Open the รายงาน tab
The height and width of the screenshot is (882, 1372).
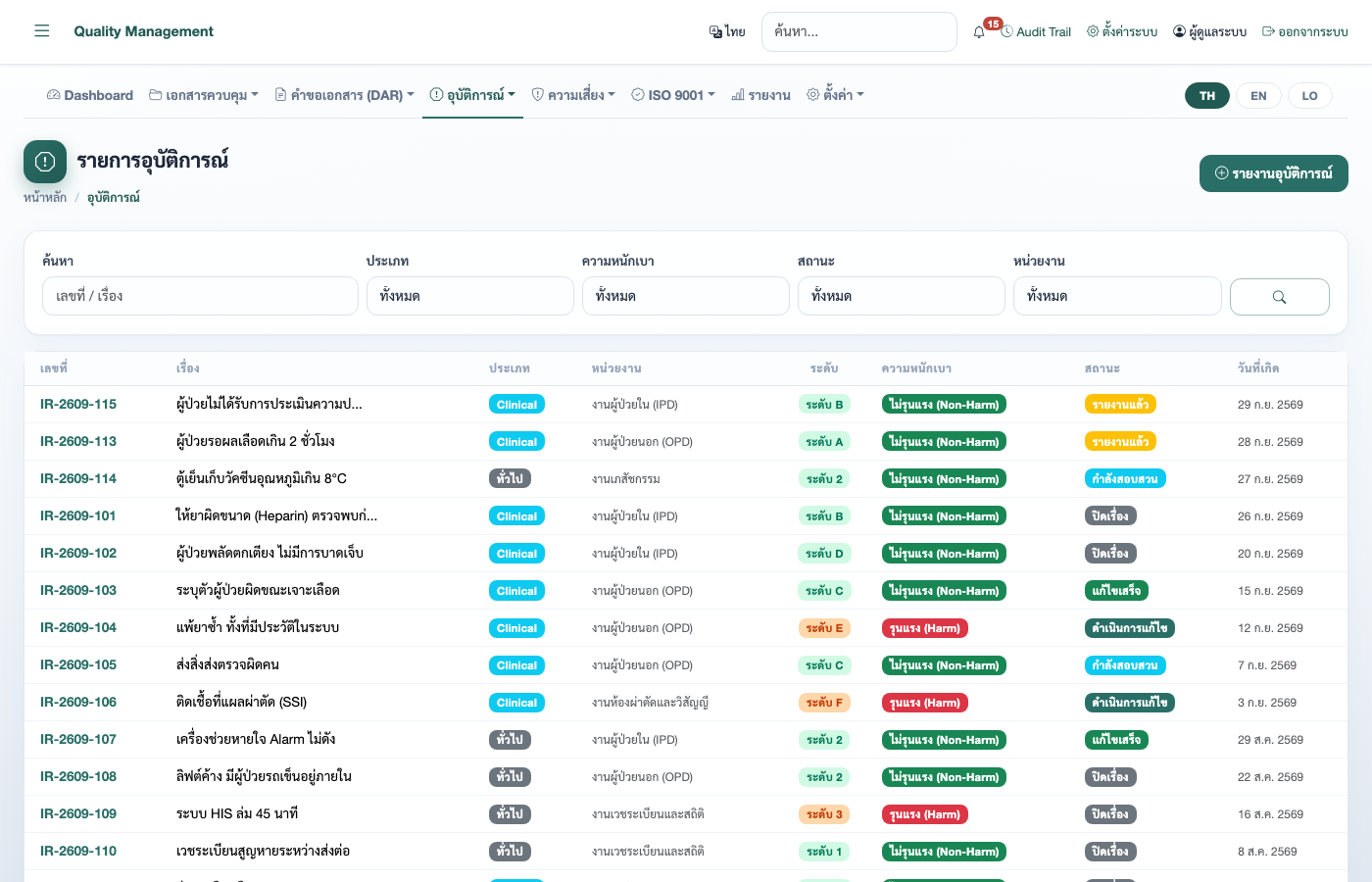pyautogui.click(x=760, y=95)
